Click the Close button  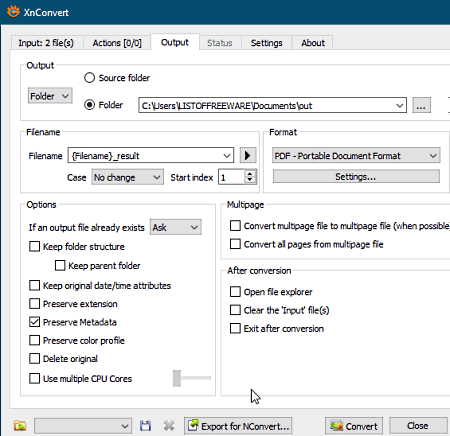pos(418,426)
